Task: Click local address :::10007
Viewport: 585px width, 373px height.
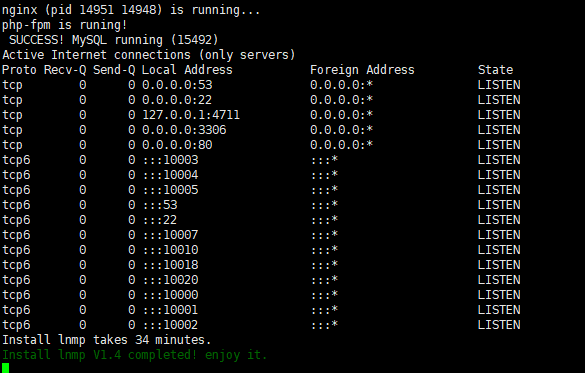Action: point(171,235)
